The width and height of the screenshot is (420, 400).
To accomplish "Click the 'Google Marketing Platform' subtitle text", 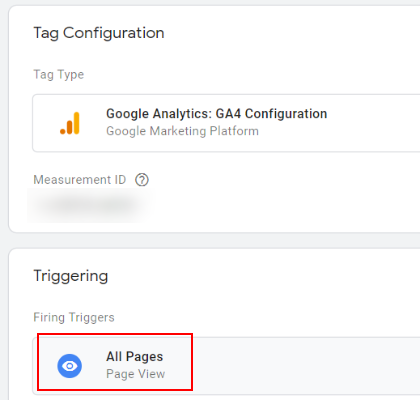I will coord(182,131).
